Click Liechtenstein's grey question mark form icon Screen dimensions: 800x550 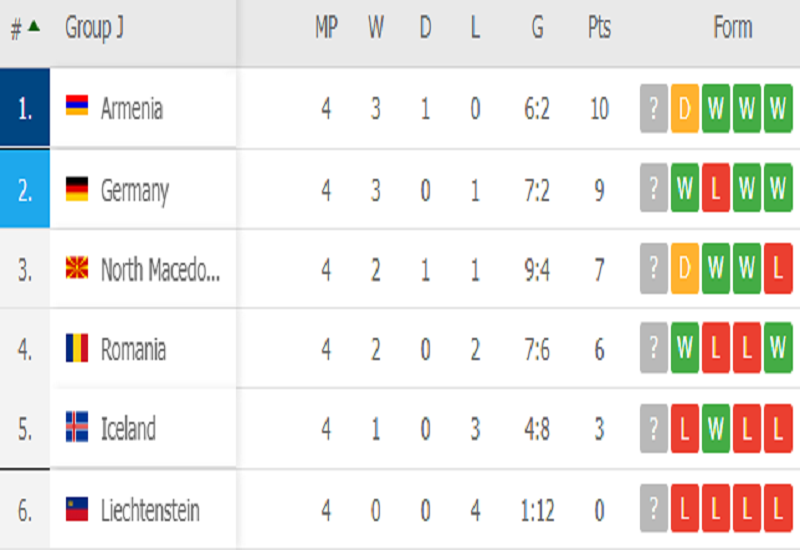[x=653, y=511]
